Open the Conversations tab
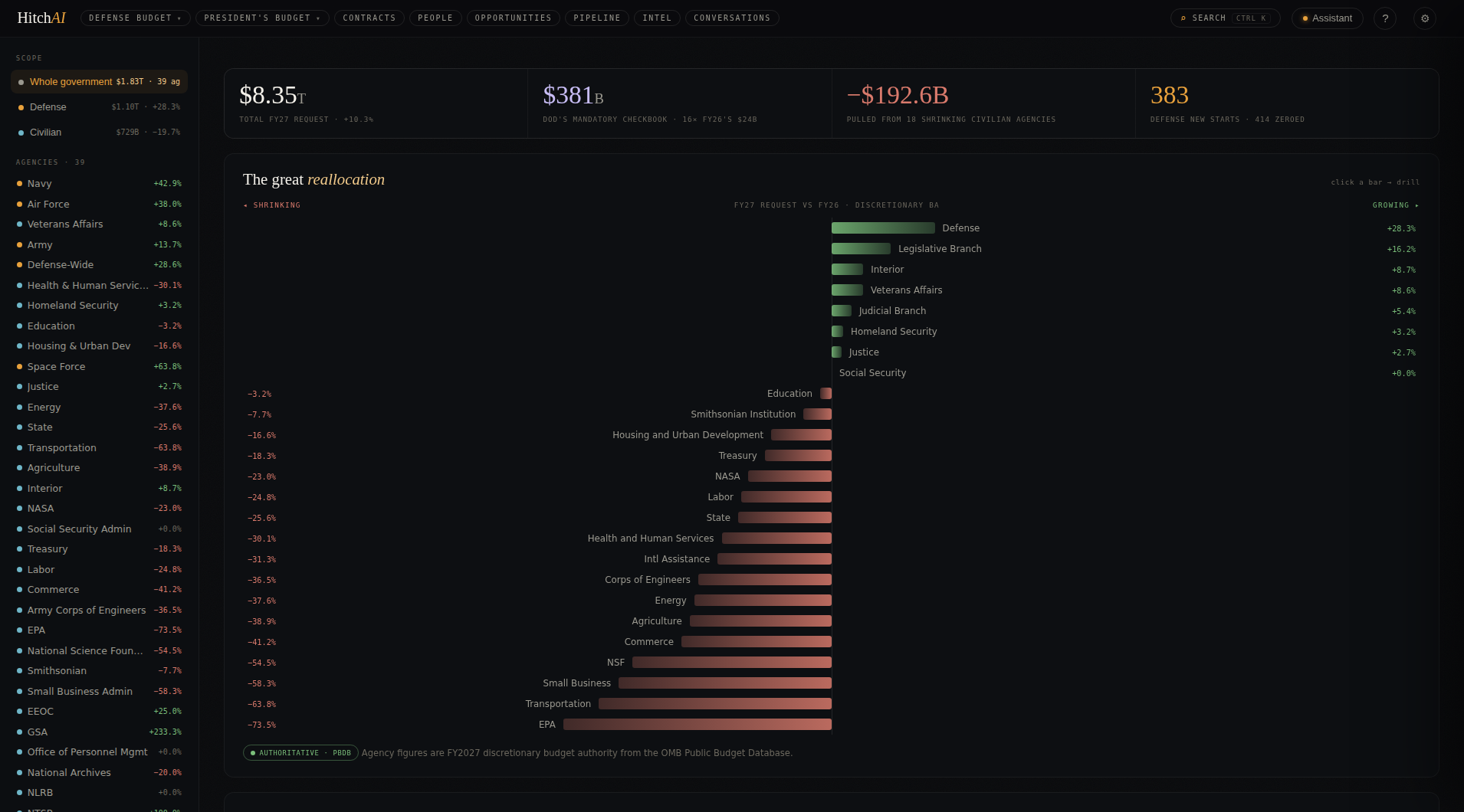The height and width of the screenshot is (812, 1464). (x=732, y=18)
